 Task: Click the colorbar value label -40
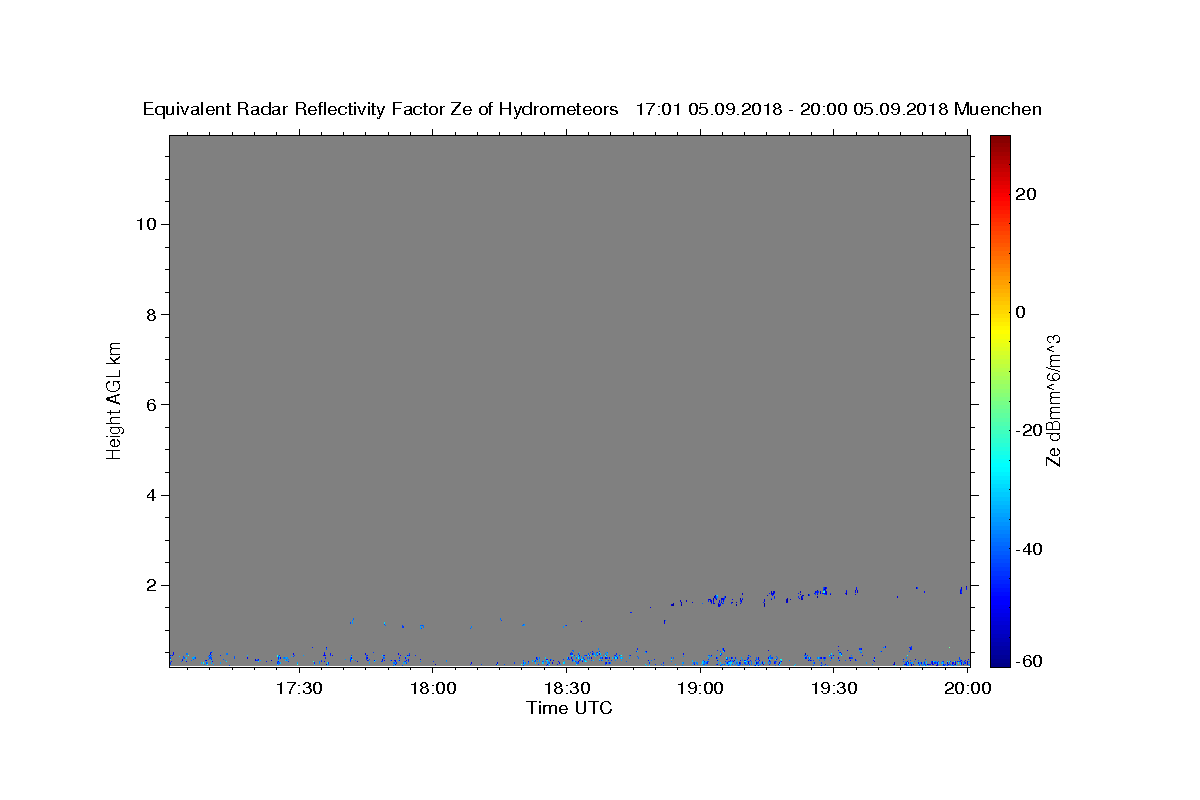1029,549
